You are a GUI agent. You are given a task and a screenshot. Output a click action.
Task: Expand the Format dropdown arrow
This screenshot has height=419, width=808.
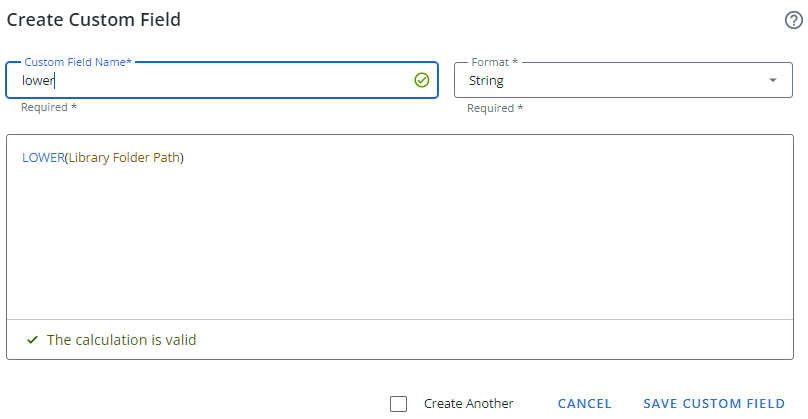773,80
